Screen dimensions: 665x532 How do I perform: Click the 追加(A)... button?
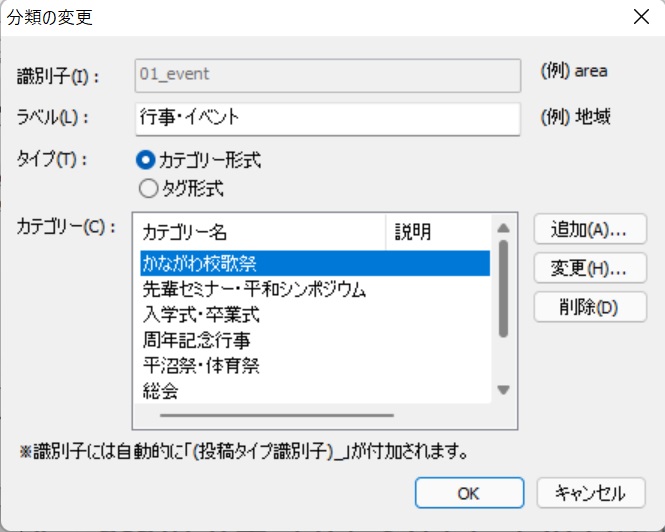tap(590, 229)
